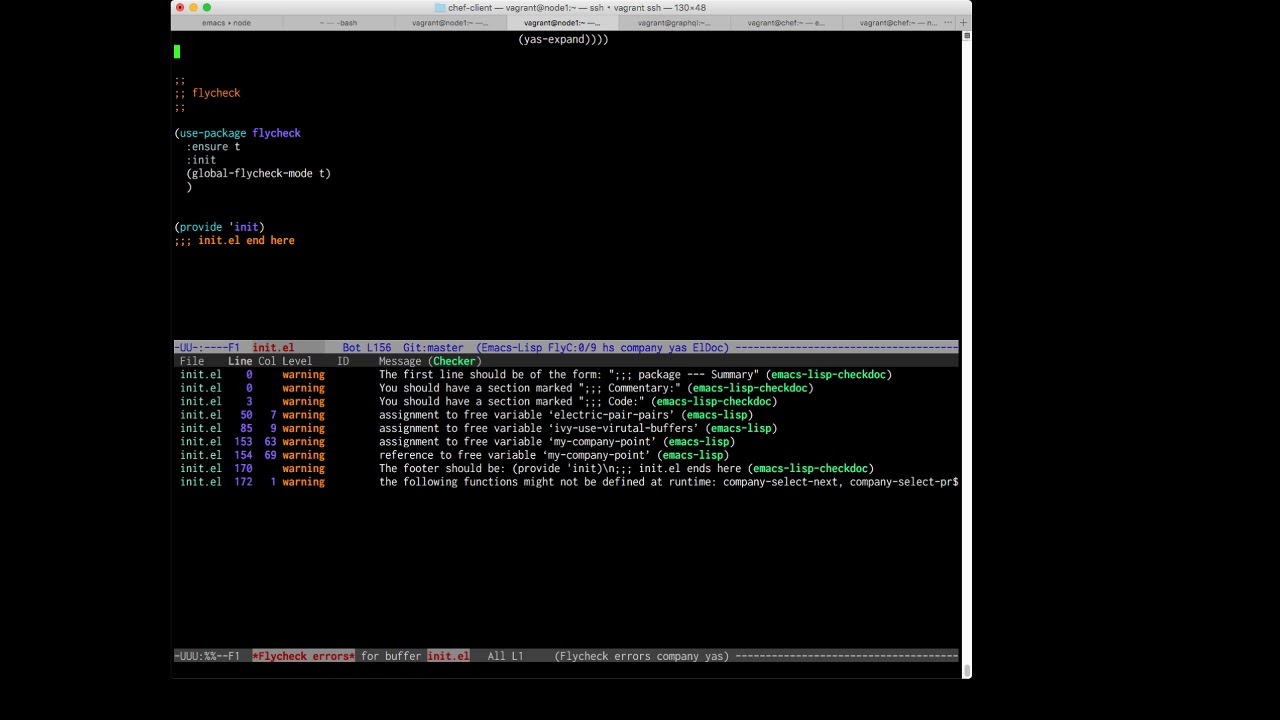Select the "vagrant@chef:~ — e..." tab
Viewport: 1280px width, 720px height.
point(786,22)
